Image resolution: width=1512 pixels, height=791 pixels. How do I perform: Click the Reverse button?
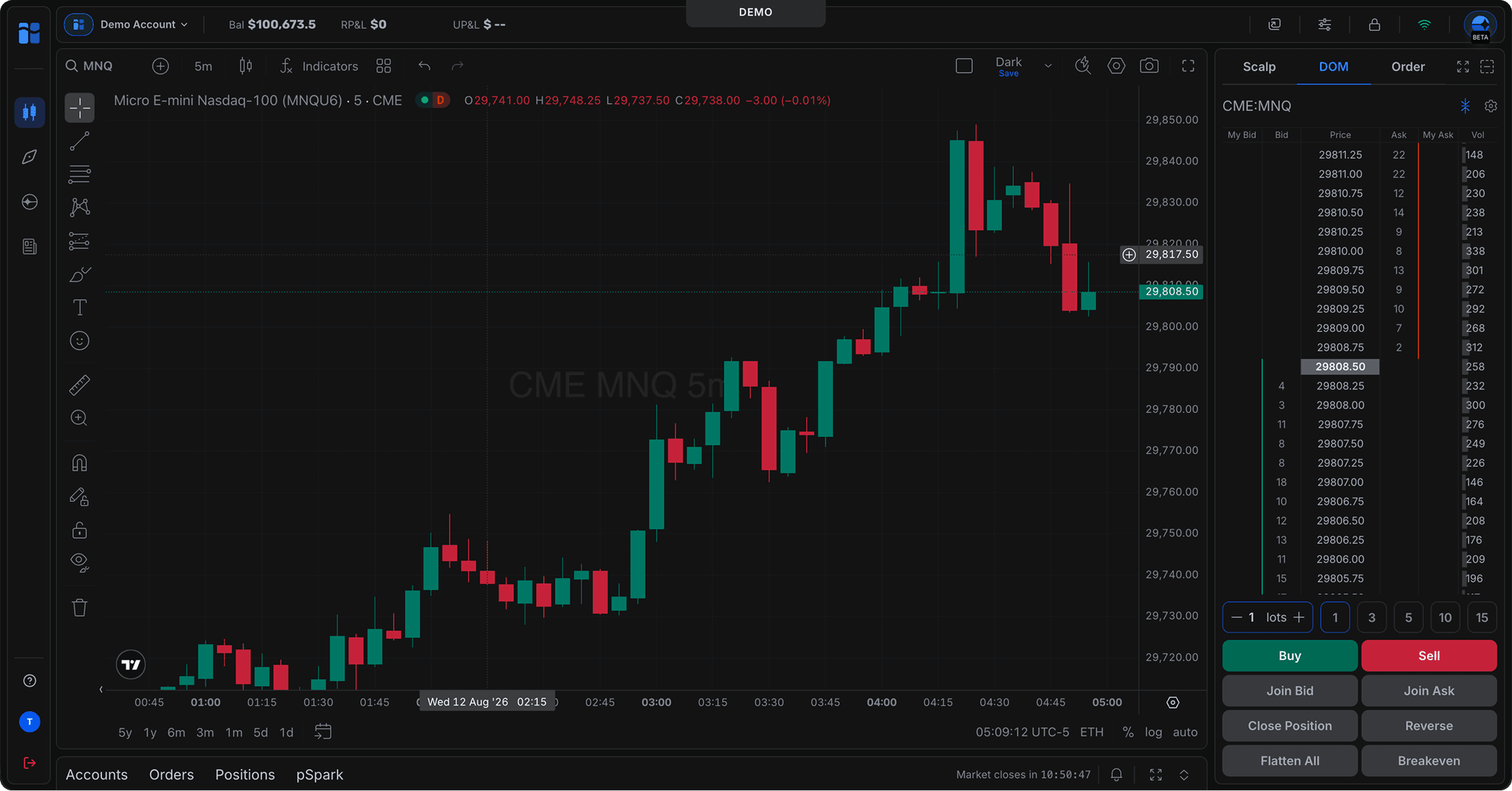click(1429, 726)
